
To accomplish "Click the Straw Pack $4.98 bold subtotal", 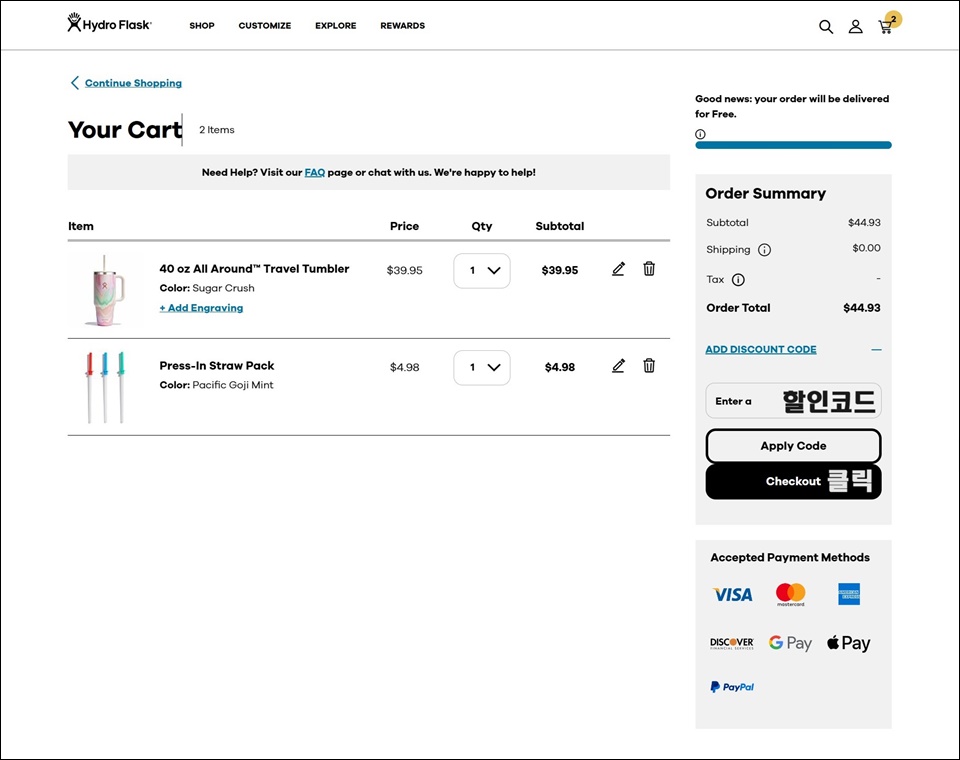I will pyautogui.click(x=560, y=367).
